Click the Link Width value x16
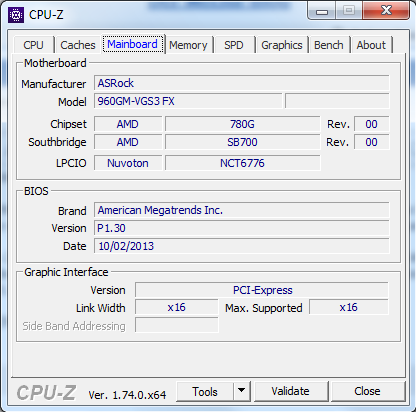This screenshot has width=416, height=412. (x=177, y=307)
